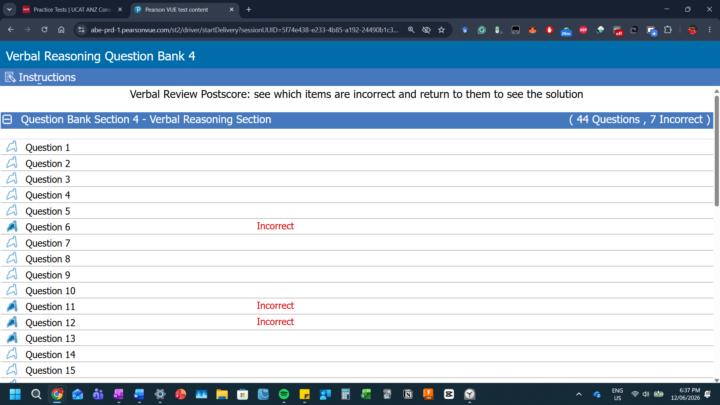Toggle flag on Question 1

[12, 147]
